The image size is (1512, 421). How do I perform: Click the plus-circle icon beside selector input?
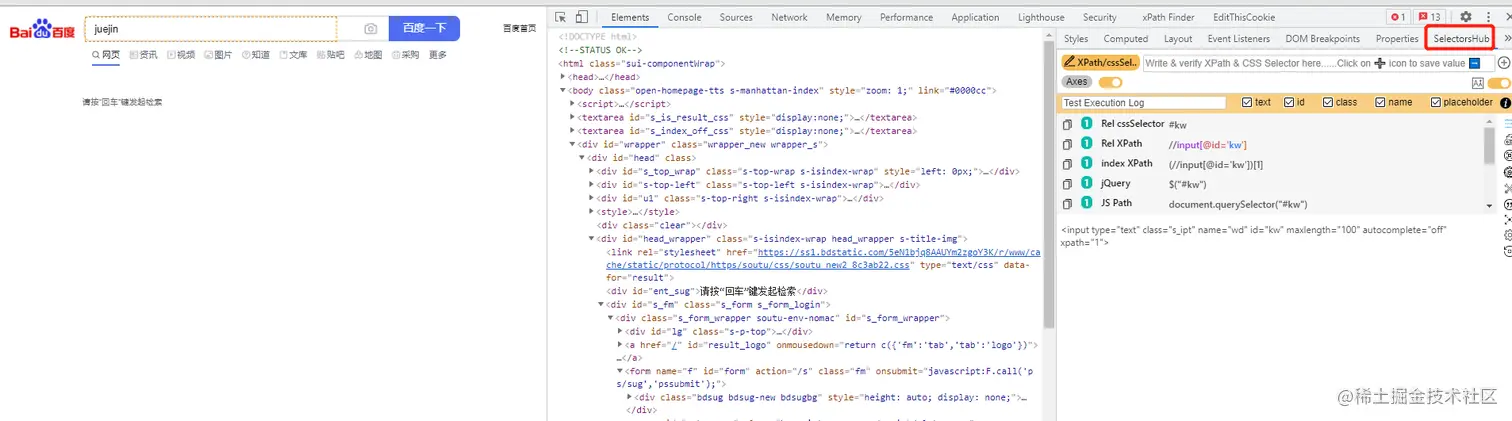pyautogui.click(x=1503, y=63)
